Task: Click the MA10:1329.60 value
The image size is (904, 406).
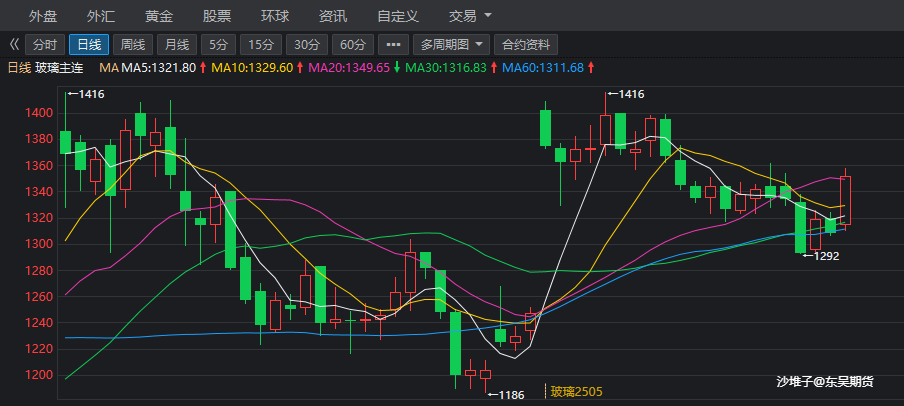Action: [x=253, y=68]
